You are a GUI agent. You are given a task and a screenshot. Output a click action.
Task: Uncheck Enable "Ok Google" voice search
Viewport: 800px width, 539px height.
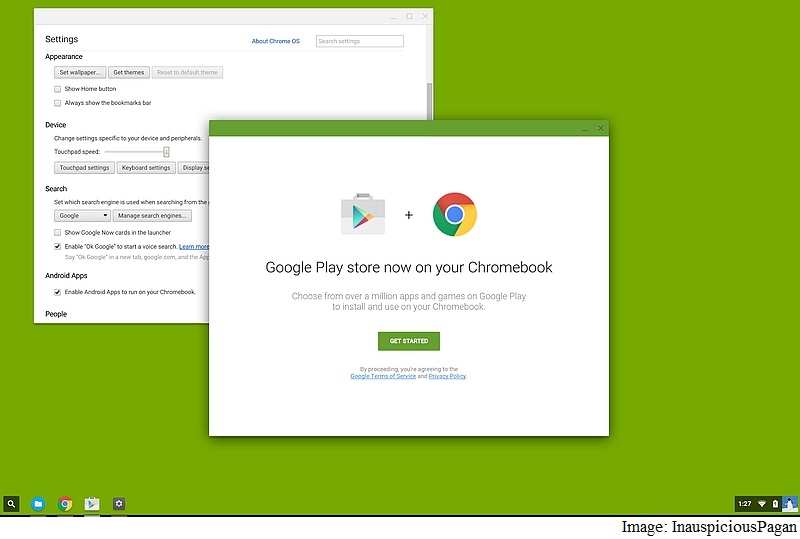tap(58, 247)
